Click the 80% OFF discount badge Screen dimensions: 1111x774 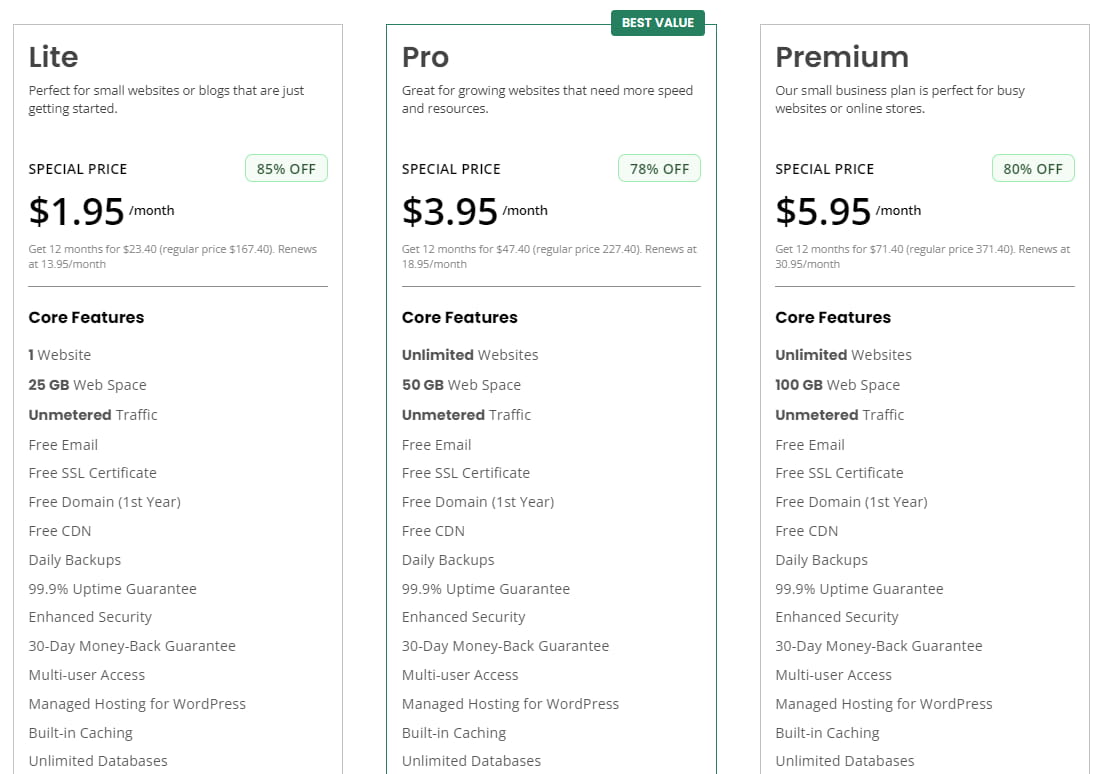(x=1032, y=169)
